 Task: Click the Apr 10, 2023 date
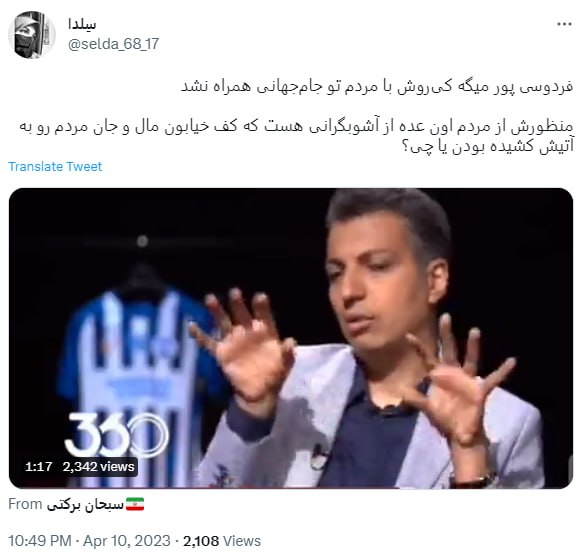(x=127, y=541)
